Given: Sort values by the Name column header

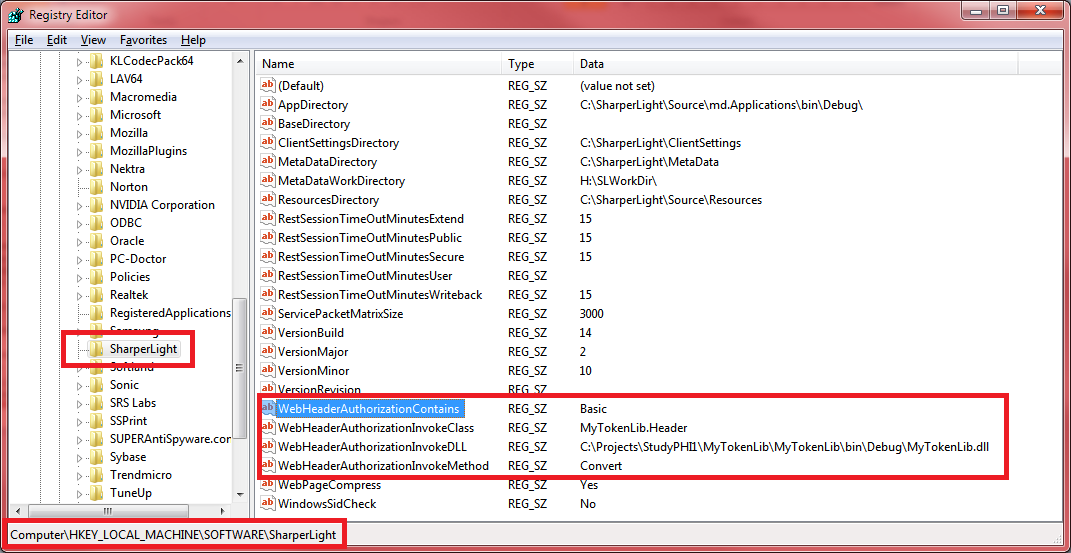Looking at the screenshot, I should click(379, 64).
